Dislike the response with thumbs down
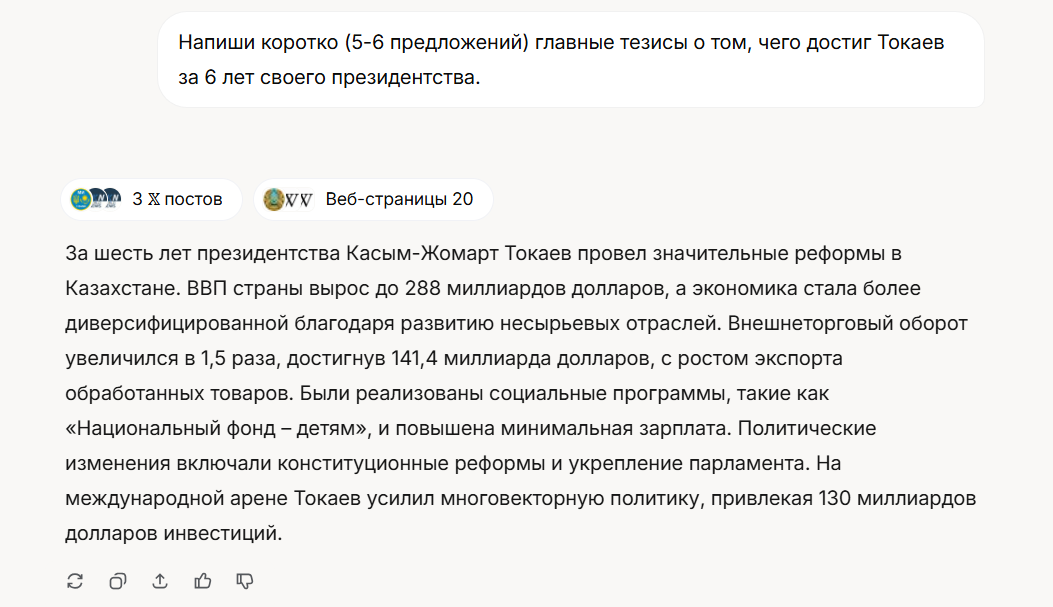 [244, 581]
